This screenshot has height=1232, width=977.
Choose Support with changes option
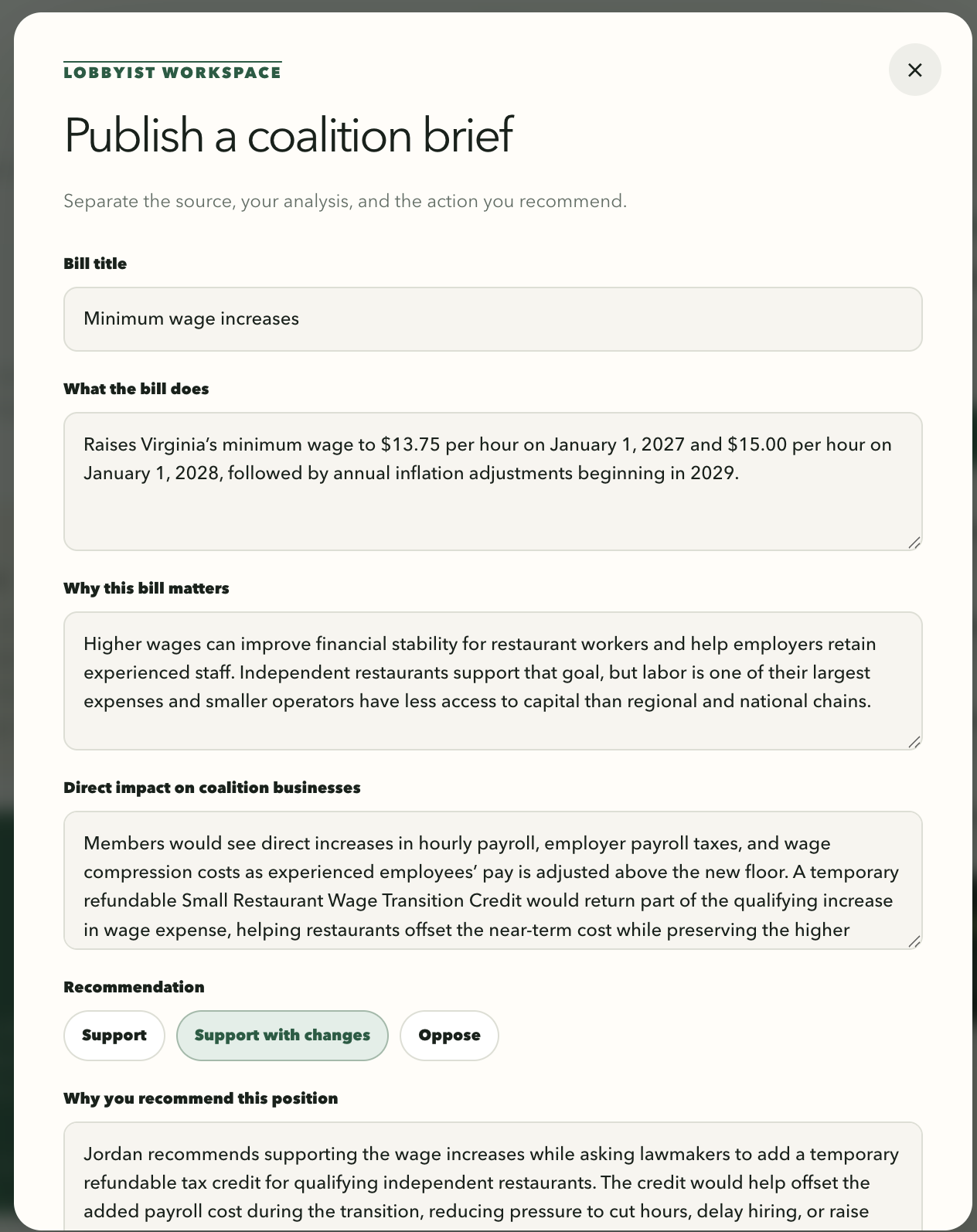[x=282, y=1036]
